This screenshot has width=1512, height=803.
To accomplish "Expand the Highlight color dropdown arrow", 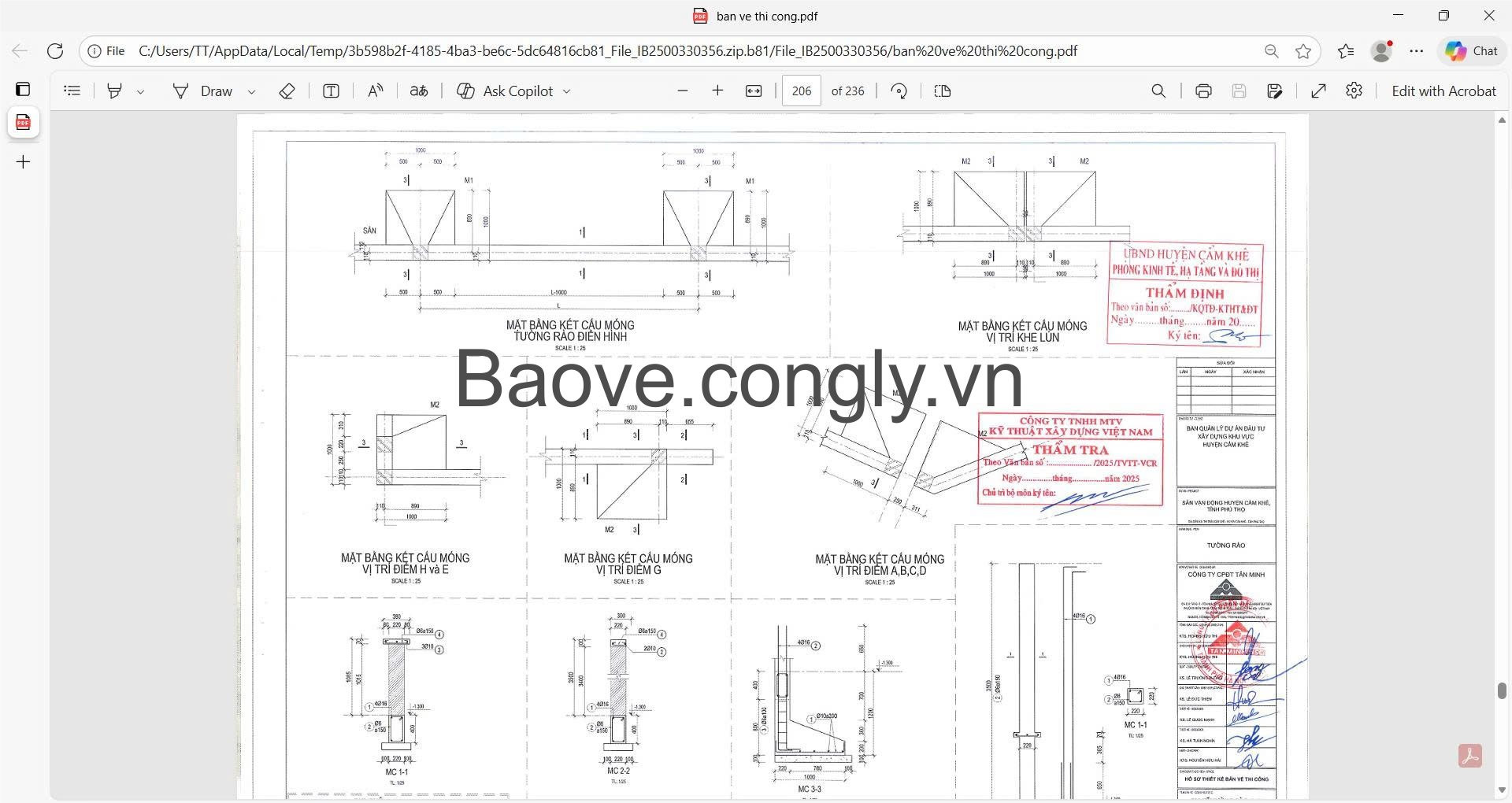I will (140, 92).
